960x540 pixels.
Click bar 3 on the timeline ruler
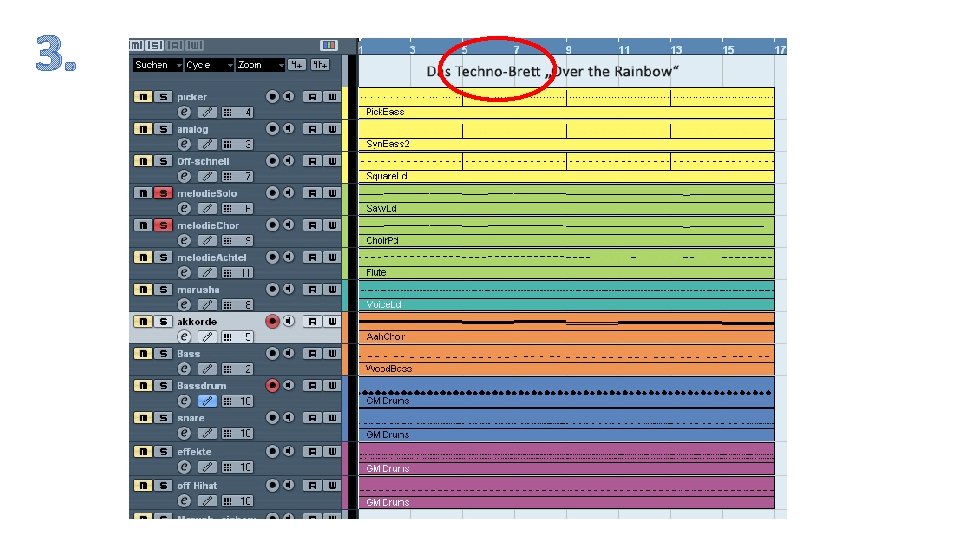413,50
